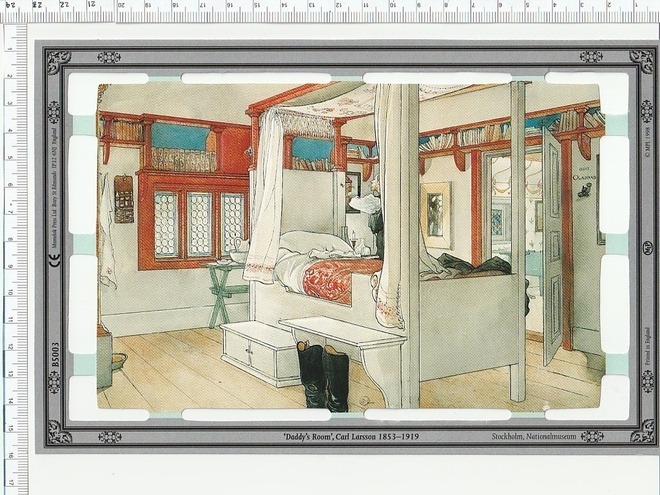Click the text "Stockholm, Nationalmuseum"
This screenshot has height=495, width=660.
534,436
